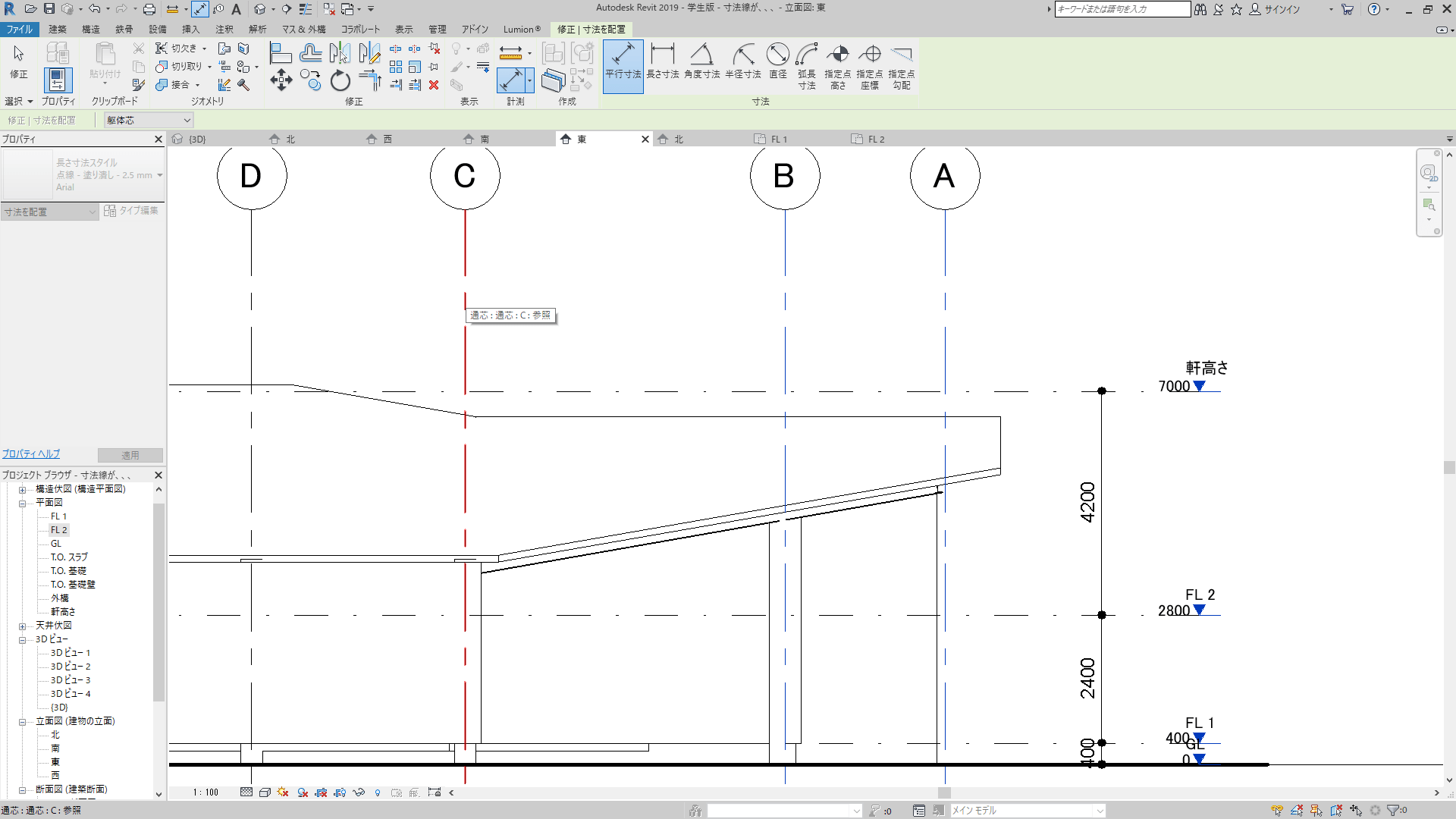1456x819 pixels.
Task: Click the Save icon in quick access toolbar
Action: pyautogui.click(x=49, y=9)
